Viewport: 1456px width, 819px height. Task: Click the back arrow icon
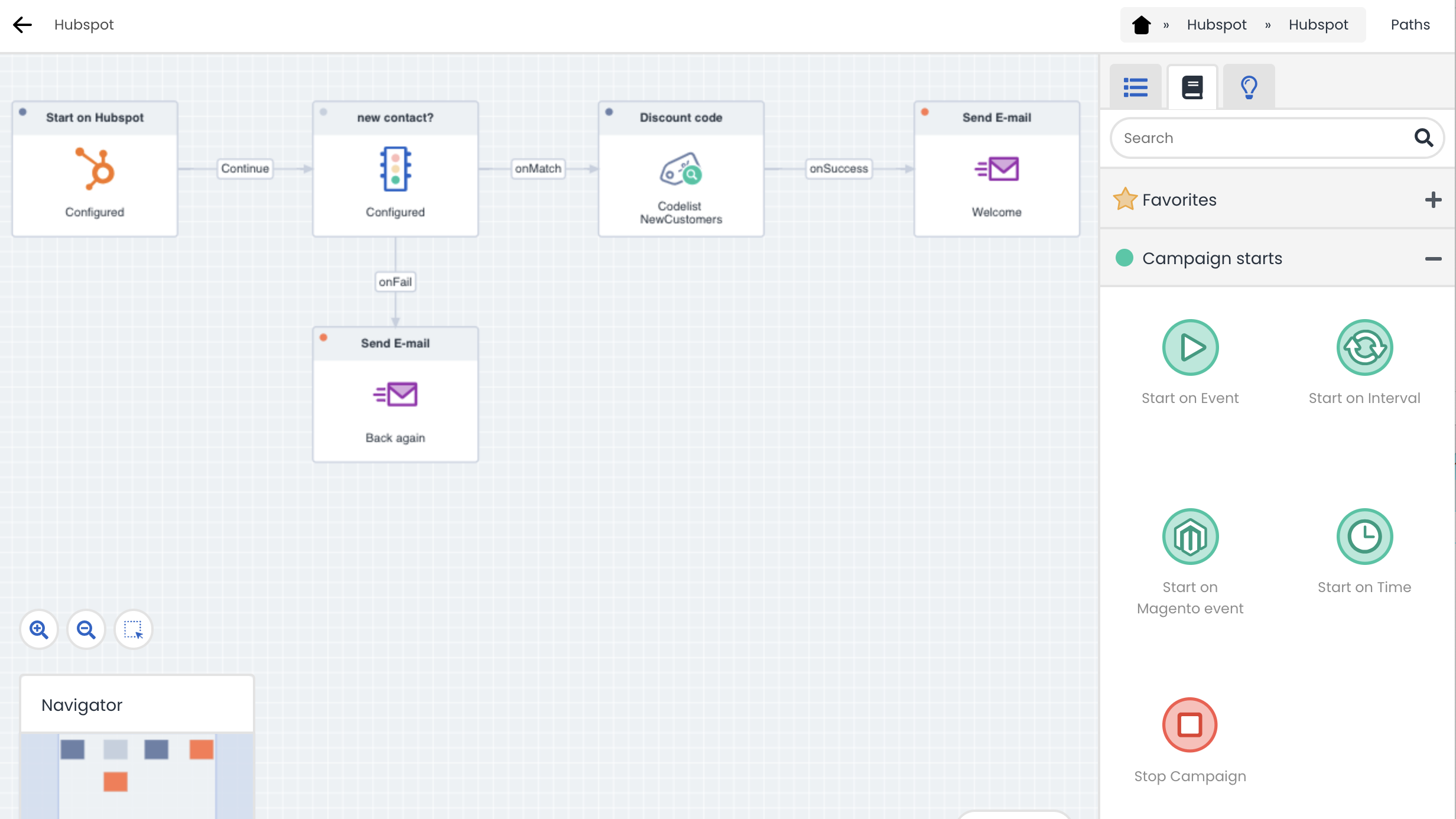pyautogui.click(x=22, y=25)
